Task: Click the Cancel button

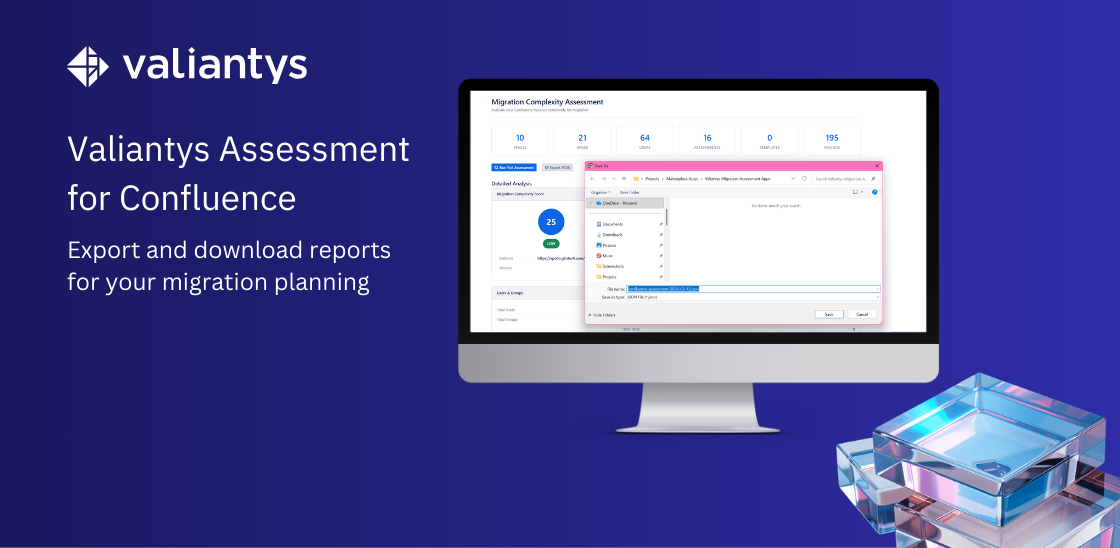Action: (862, 314)
